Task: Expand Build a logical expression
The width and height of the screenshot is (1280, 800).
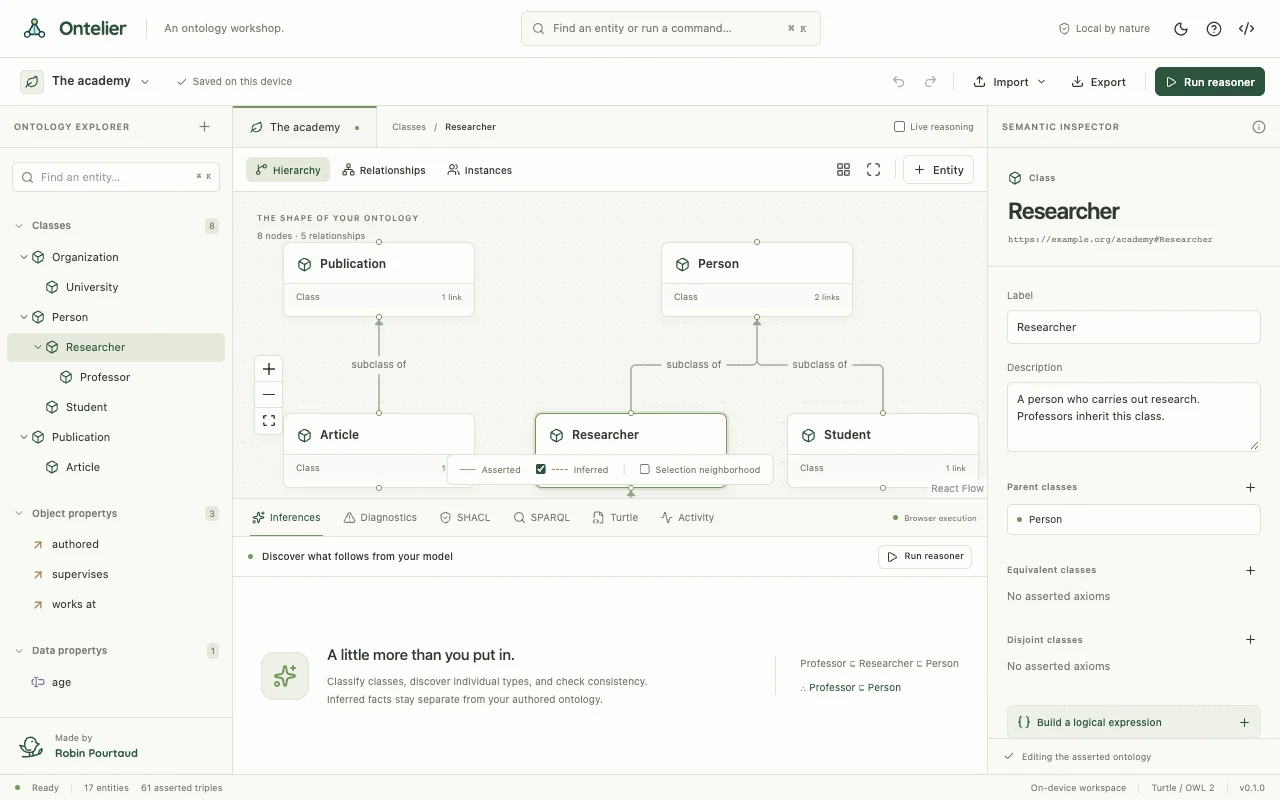Action: (x=1133, y=722)
